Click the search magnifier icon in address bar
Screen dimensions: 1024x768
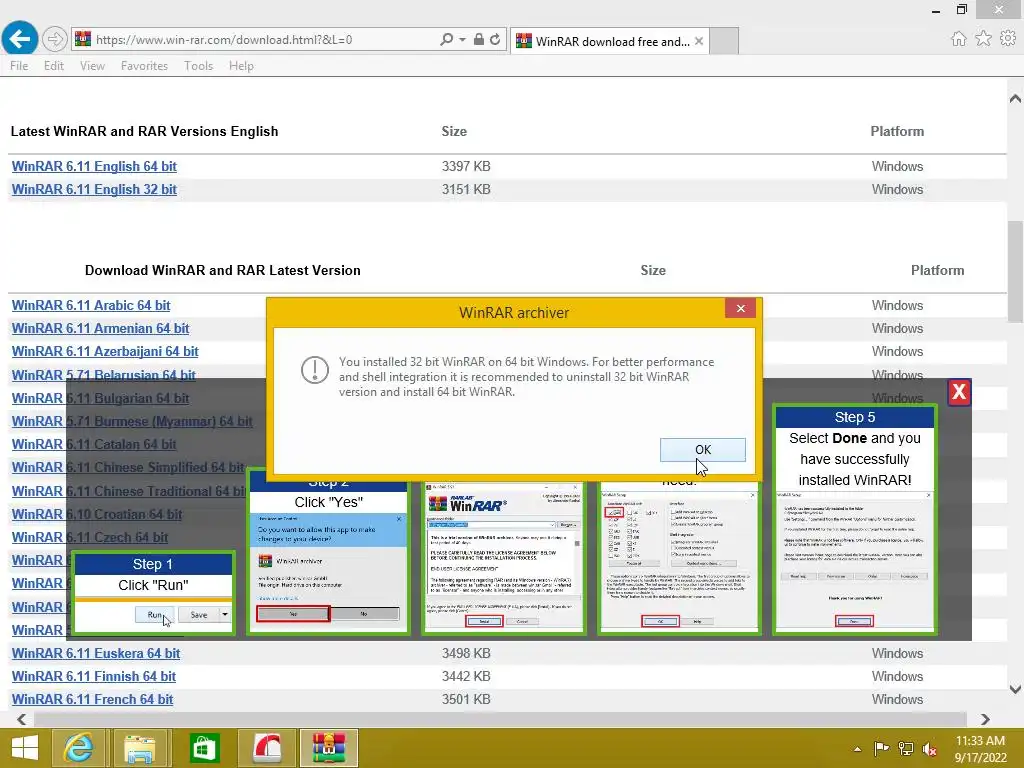click(x=446, y=39)
